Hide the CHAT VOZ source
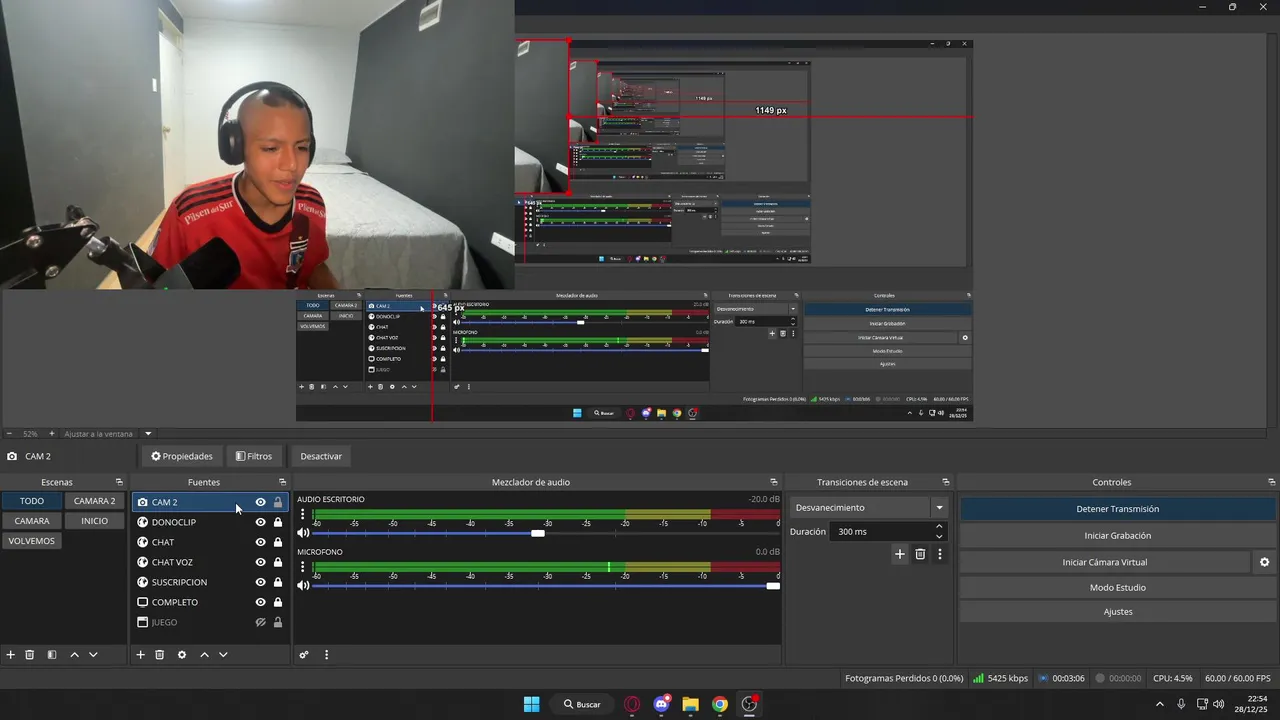The width and height of the screenshot is (1280, 720). [261, 562]
